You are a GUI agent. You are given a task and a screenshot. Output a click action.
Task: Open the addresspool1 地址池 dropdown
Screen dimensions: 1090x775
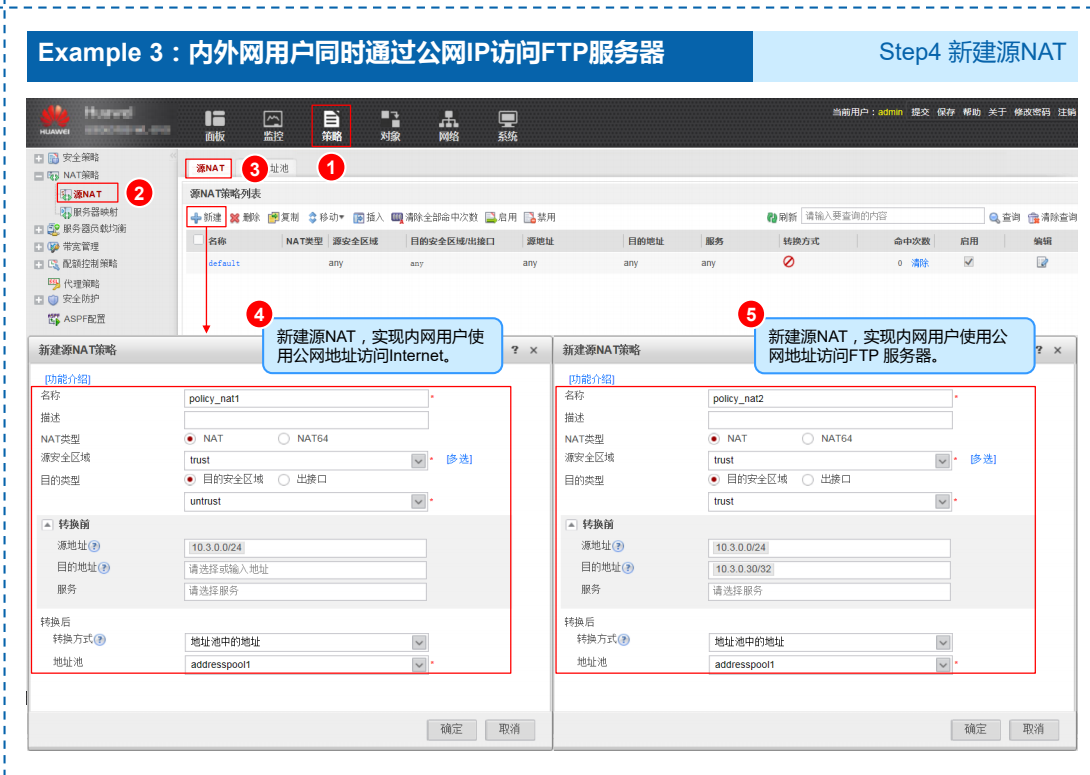click(421, 663)
